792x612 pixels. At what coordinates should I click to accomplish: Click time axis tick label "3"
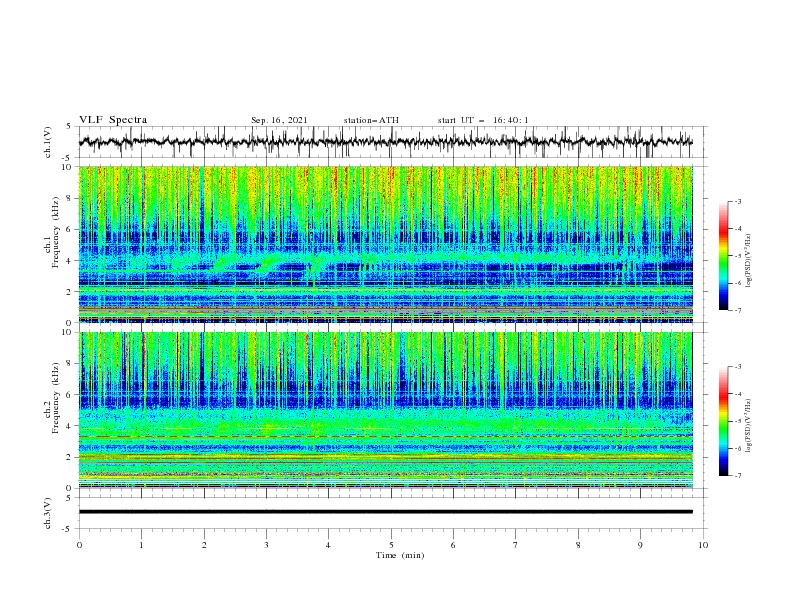pos(266,545)
